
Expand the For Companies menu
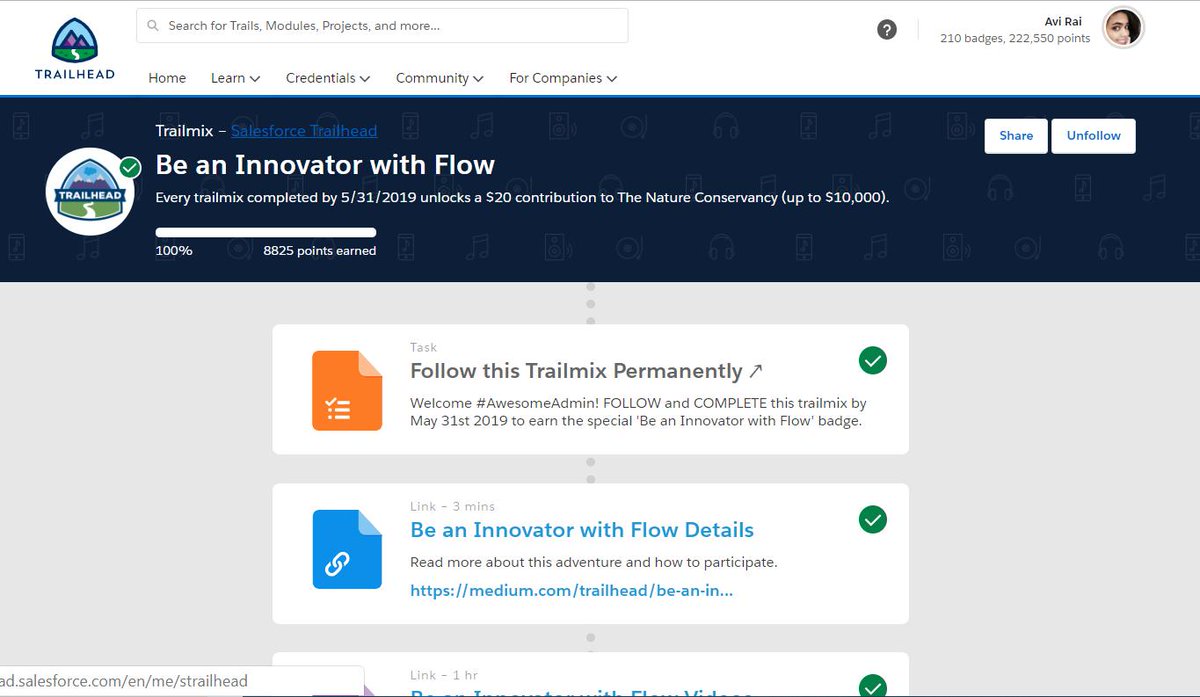pos(563,78)
